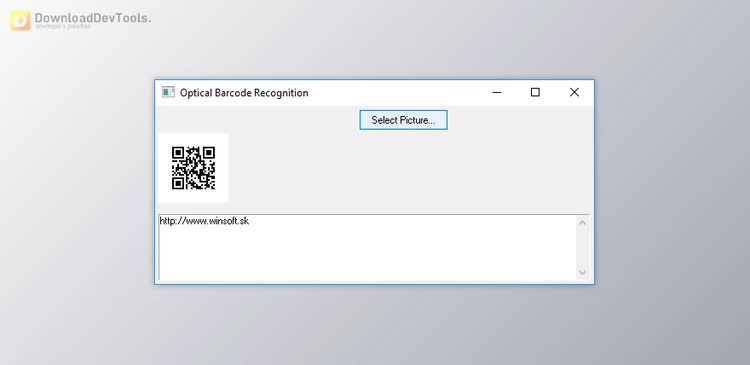The image size is (750, 365).
Task: Open the app icon in the title bar
Action: pos(168,92)
